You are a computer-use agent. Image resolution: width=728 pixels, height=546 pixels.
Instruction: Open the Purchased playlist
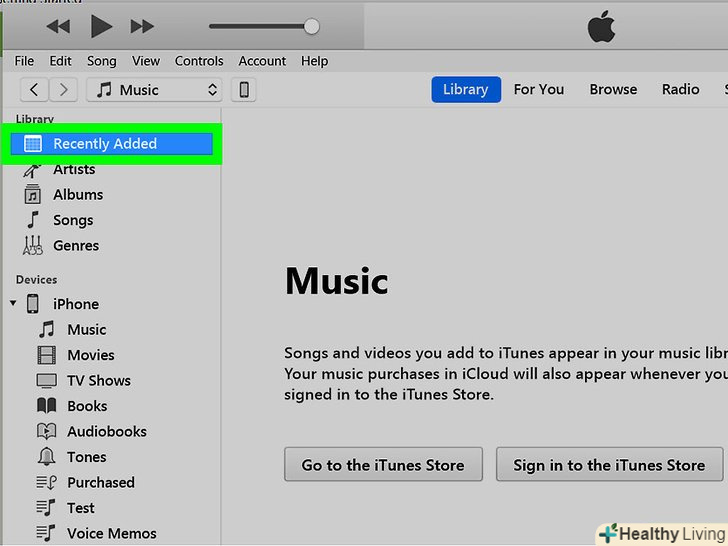(x=101, y=483)
